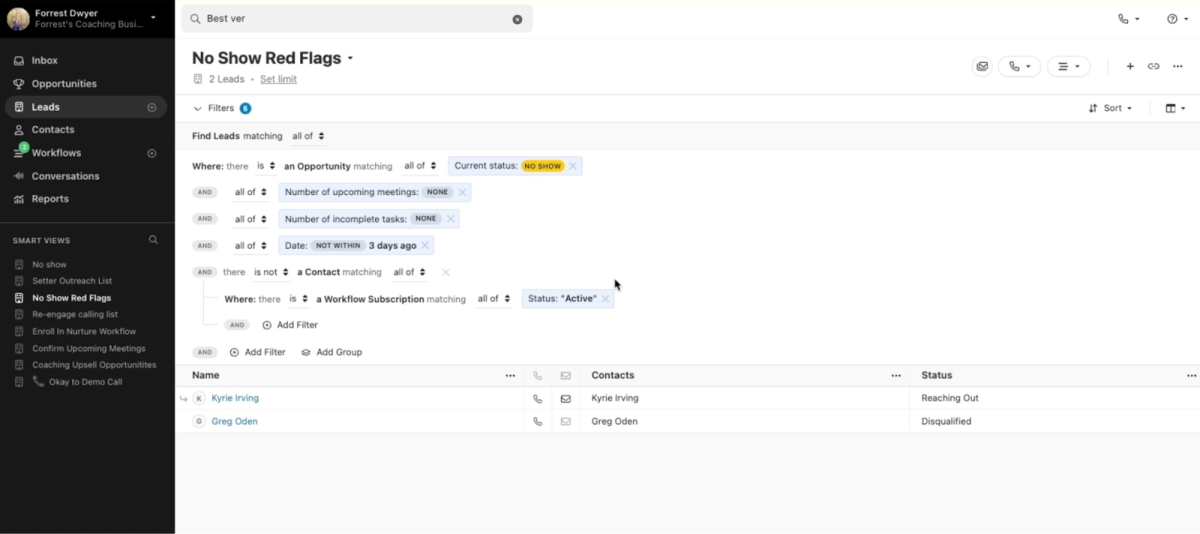The image size is (1200, 534).
Task: Click the Status column header
Action: tap(937, 376)
